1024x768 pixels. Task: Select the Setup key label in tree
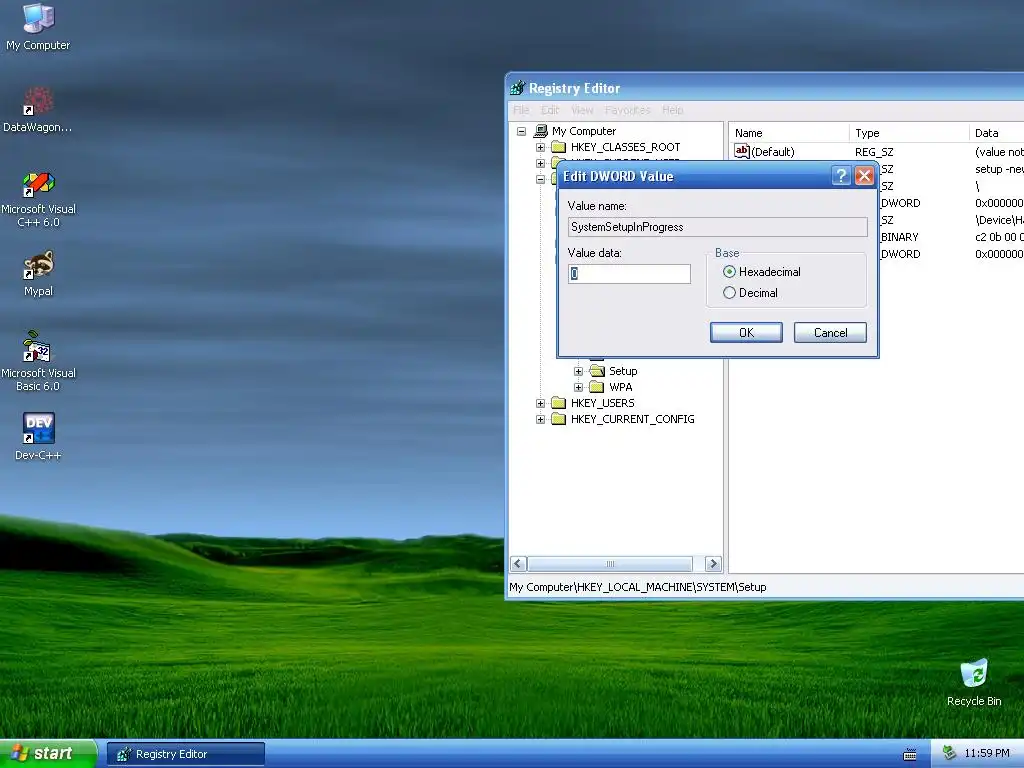click(623, 371)
